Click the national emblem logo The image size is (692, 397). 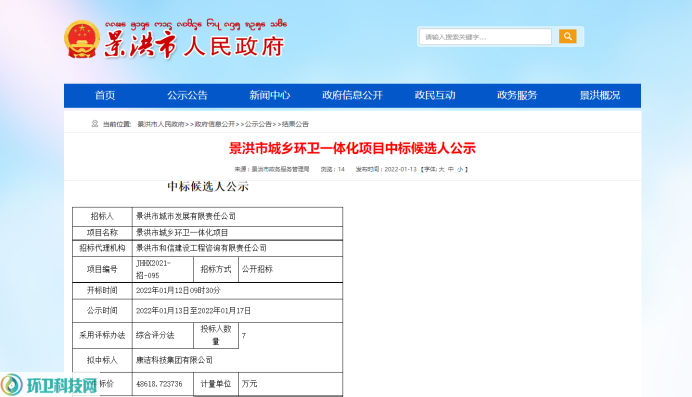point(82,40)
